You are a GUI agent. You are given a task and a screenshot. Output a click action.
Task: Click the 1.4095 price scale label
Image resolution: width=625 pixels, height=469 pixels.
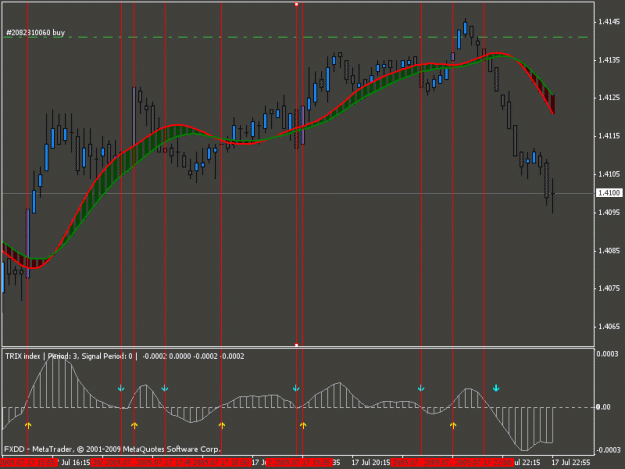[609, 212]
